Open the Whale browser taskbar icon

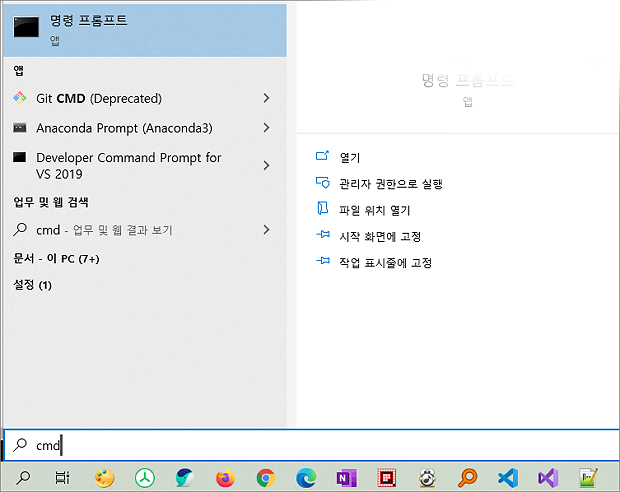coord(185,477)
